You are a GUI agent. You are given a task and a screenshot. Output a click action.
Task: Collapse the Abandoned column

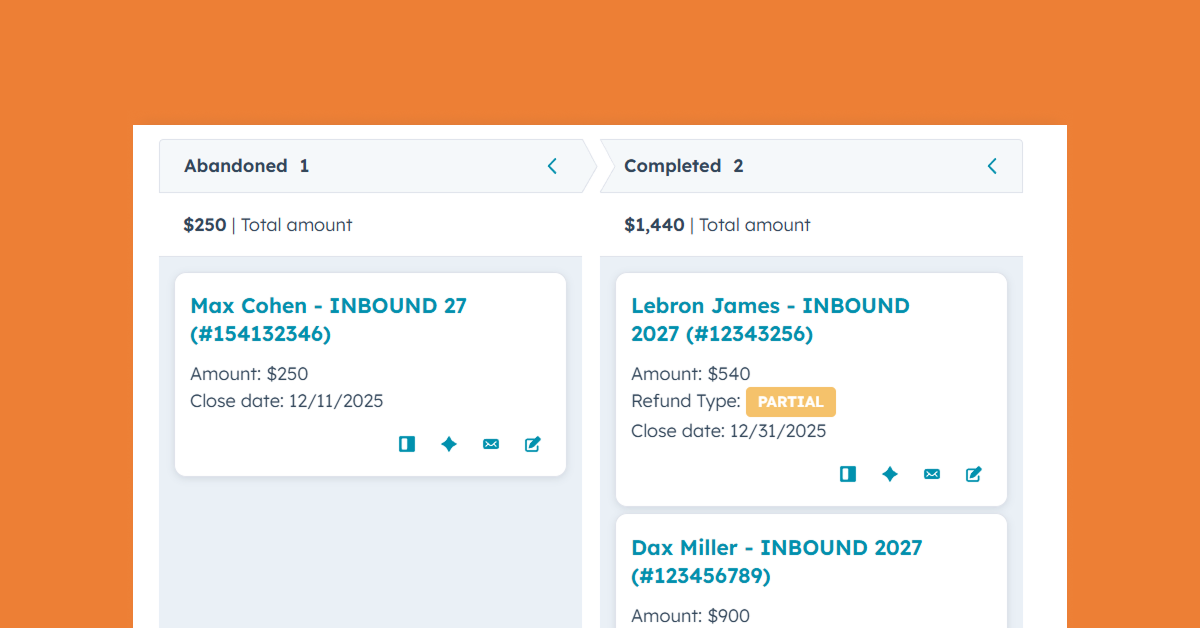click(x=552, y=166)
